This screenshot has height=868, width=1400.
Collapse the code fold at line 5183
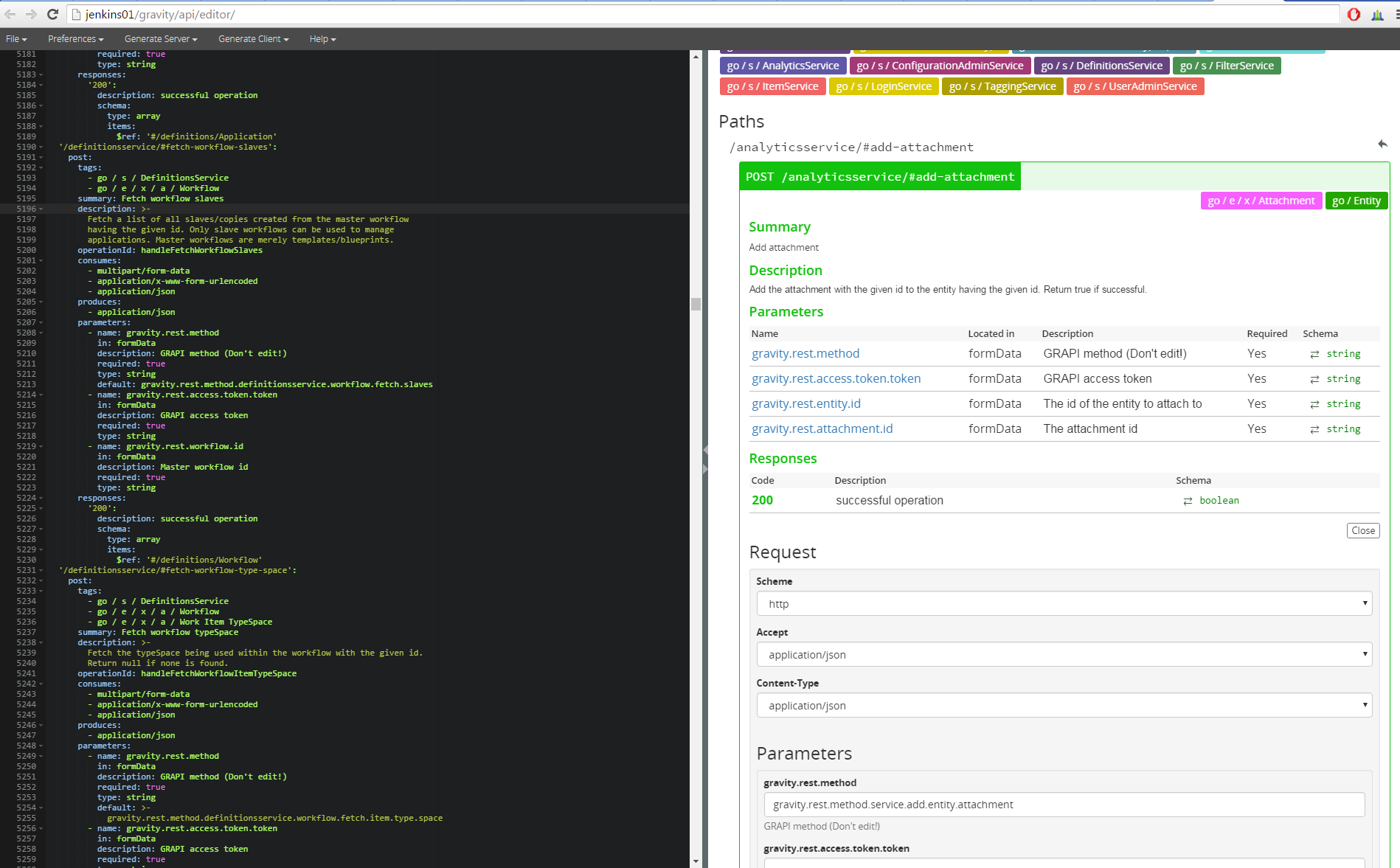[41, 75]
